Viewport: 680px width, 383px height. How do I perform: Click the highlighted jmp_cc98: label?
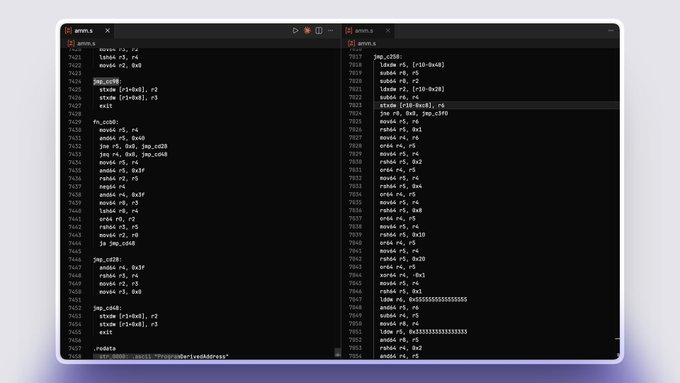click(x=107, y=82)
